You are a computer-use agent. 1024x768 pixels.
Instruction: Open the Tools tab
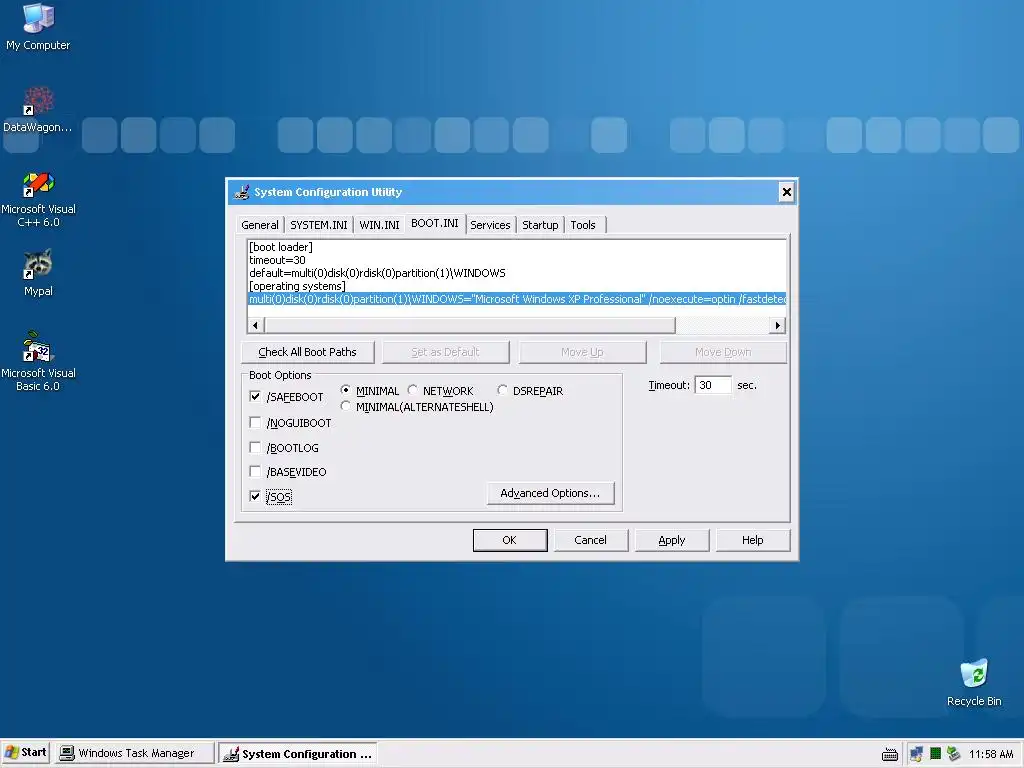[583, 225]
